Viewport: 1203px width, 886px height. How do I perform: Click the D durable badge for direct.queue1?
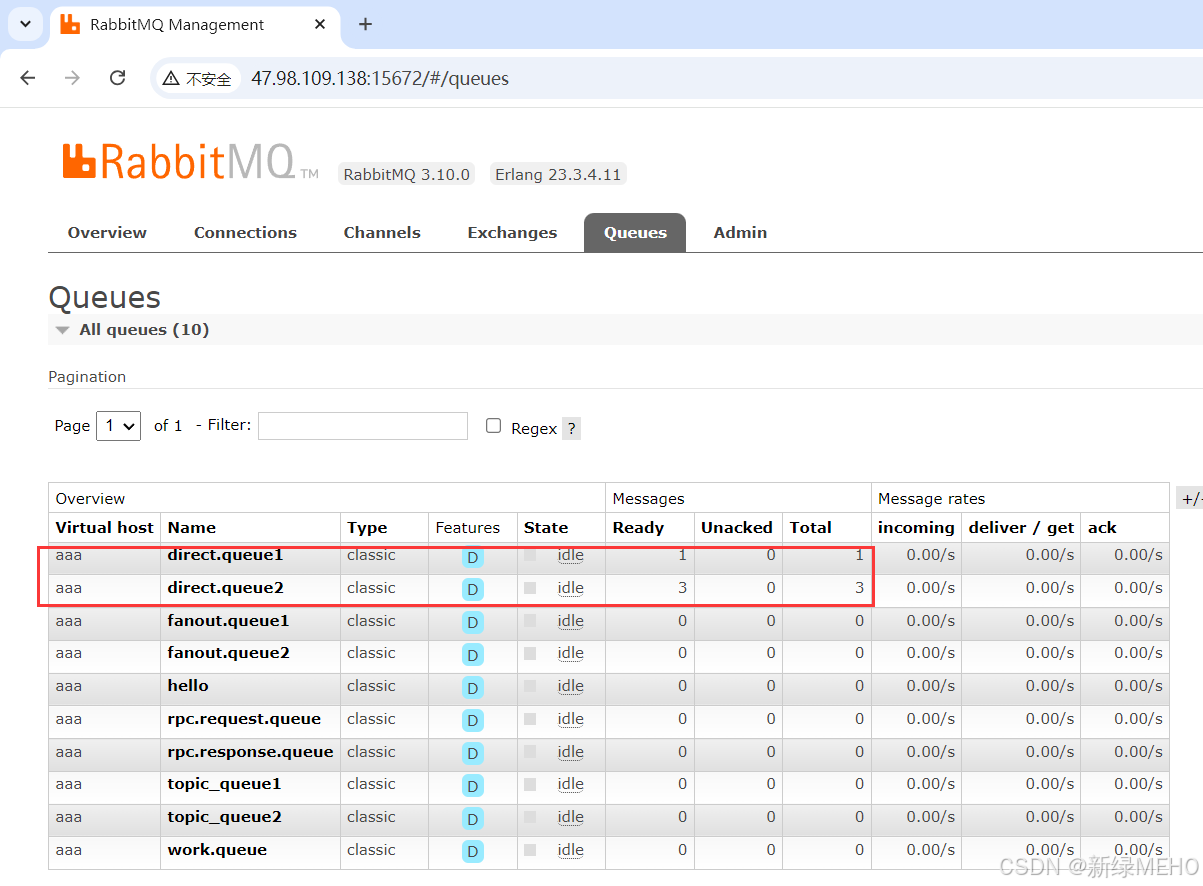(x=472, y=557)
